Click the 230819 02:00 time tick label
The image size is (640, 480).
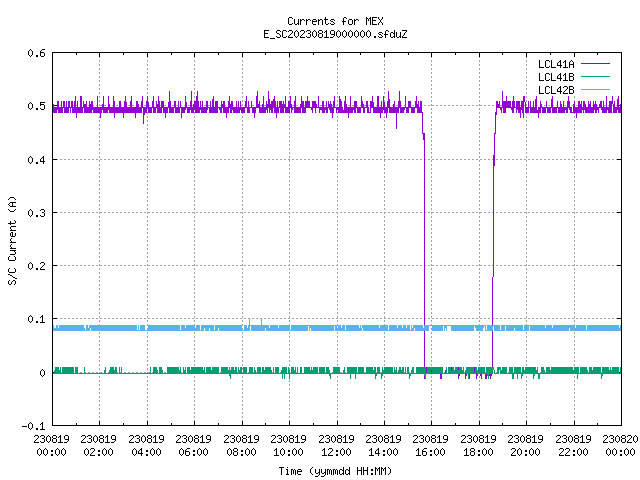point(98,446)
